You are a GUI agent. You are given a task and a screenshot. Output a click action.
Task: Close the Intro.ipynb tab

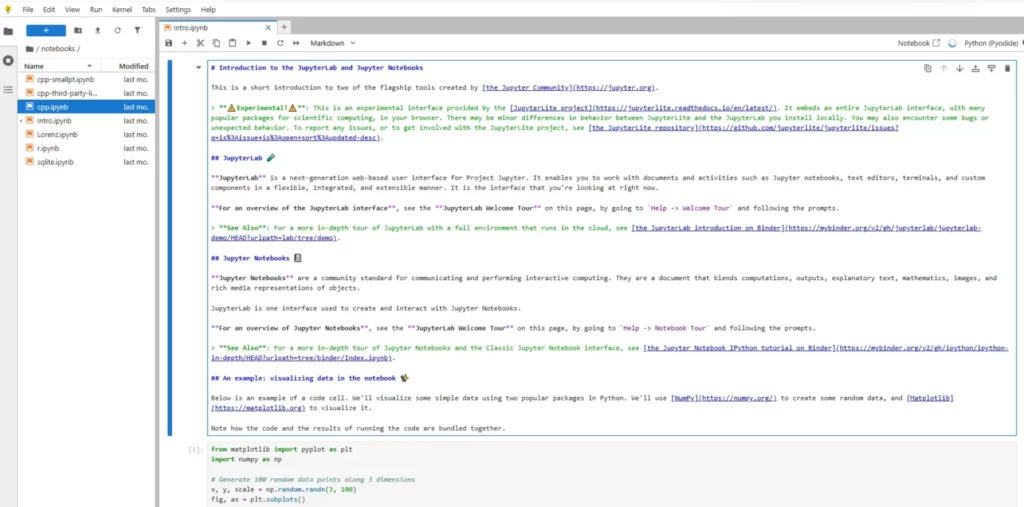(x=268, y=27)
